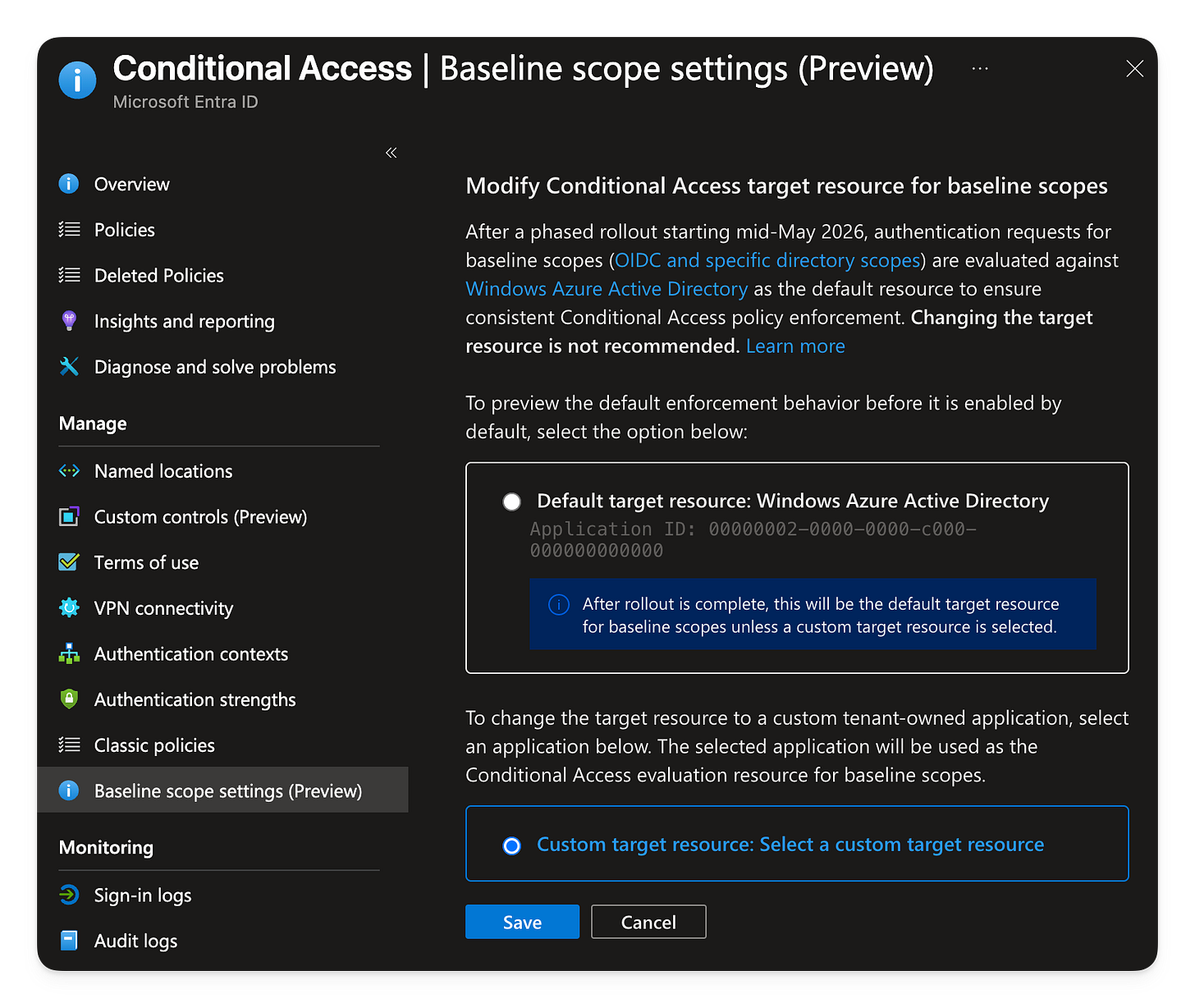
Task: Save the baseline scope settings
Action: (522, 922)
